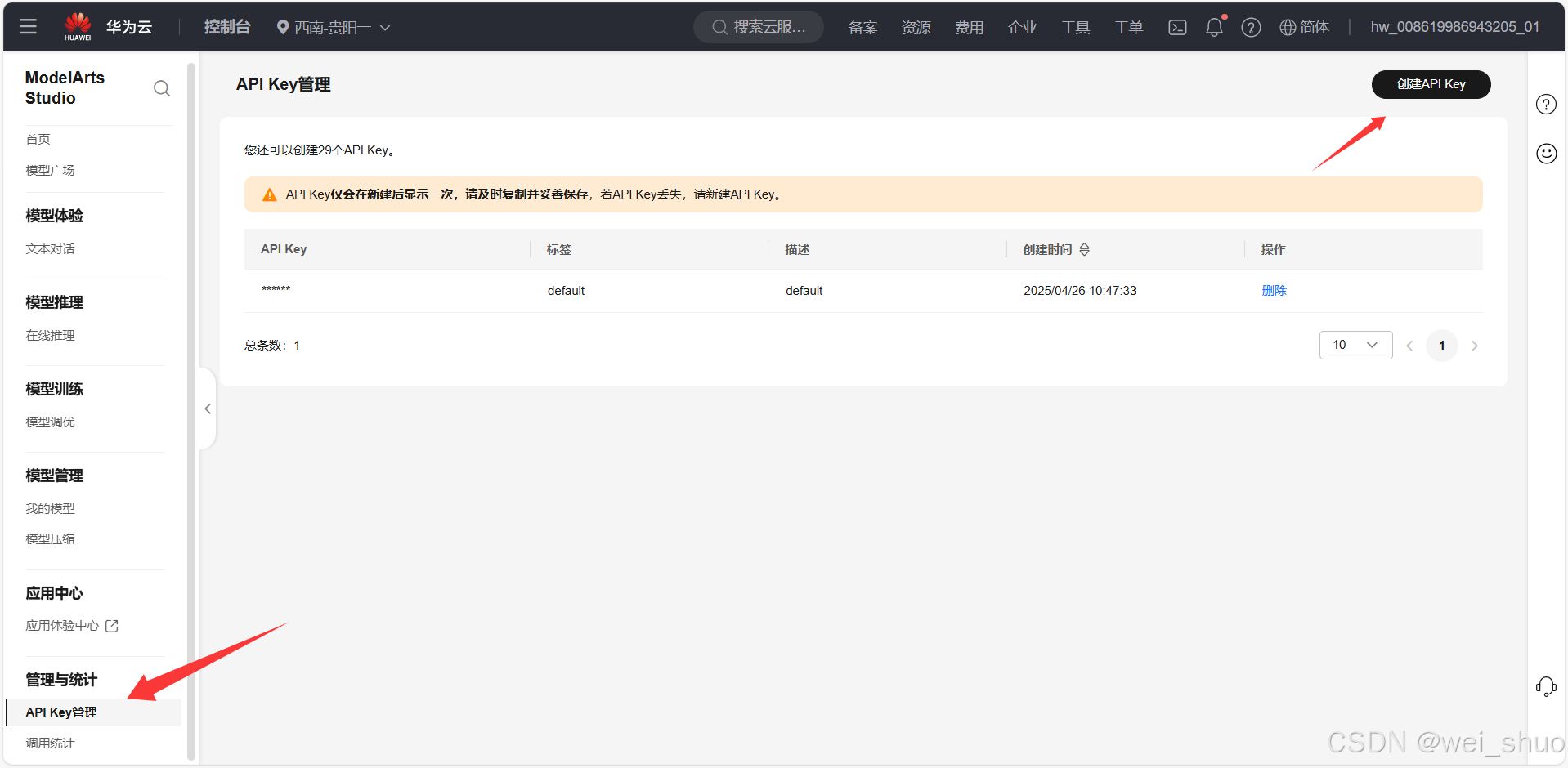
Task: Open the smiley feedback icon
Action: pos(1546,154)
